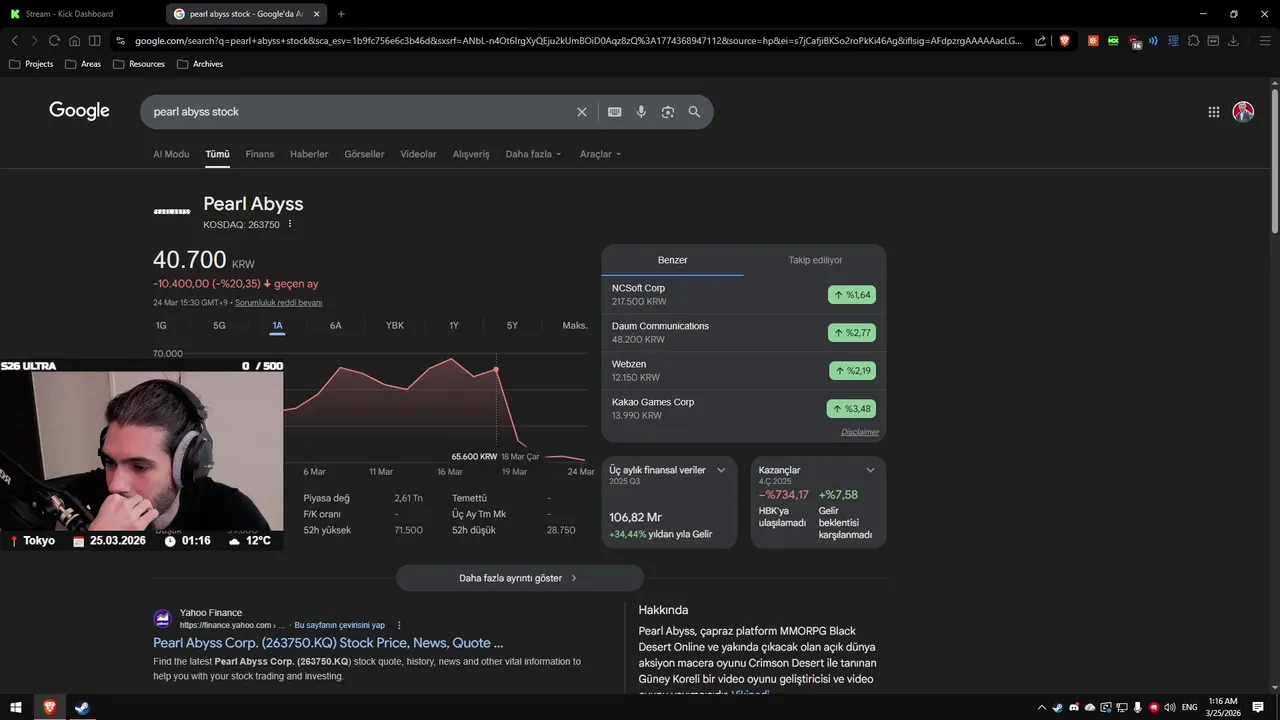1280x720 pixels.
Task: Open Steam from the Windows taskbar
Action: (82, 707)
